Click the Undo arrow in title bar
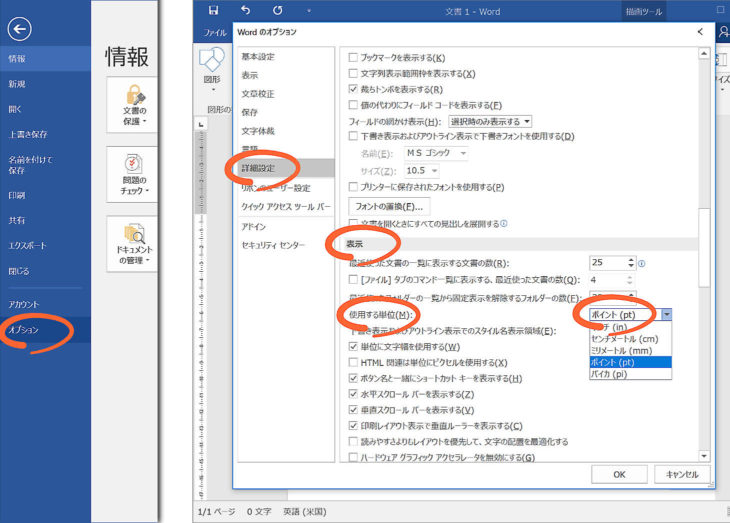The height and width of the screenshot is (523, 730). 244,10
